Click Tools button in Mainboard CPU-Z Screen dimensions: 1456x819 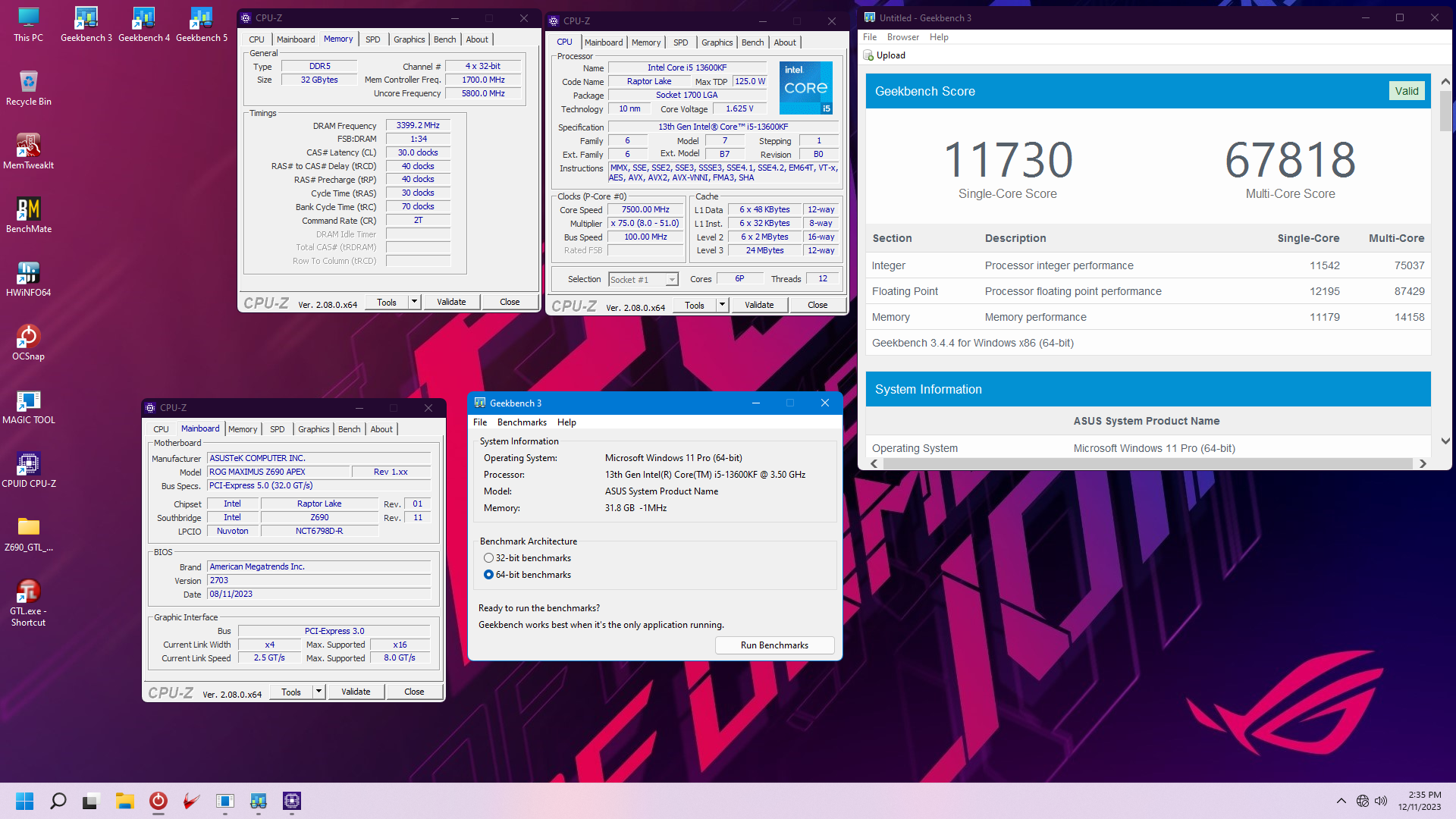pos(291,692)
